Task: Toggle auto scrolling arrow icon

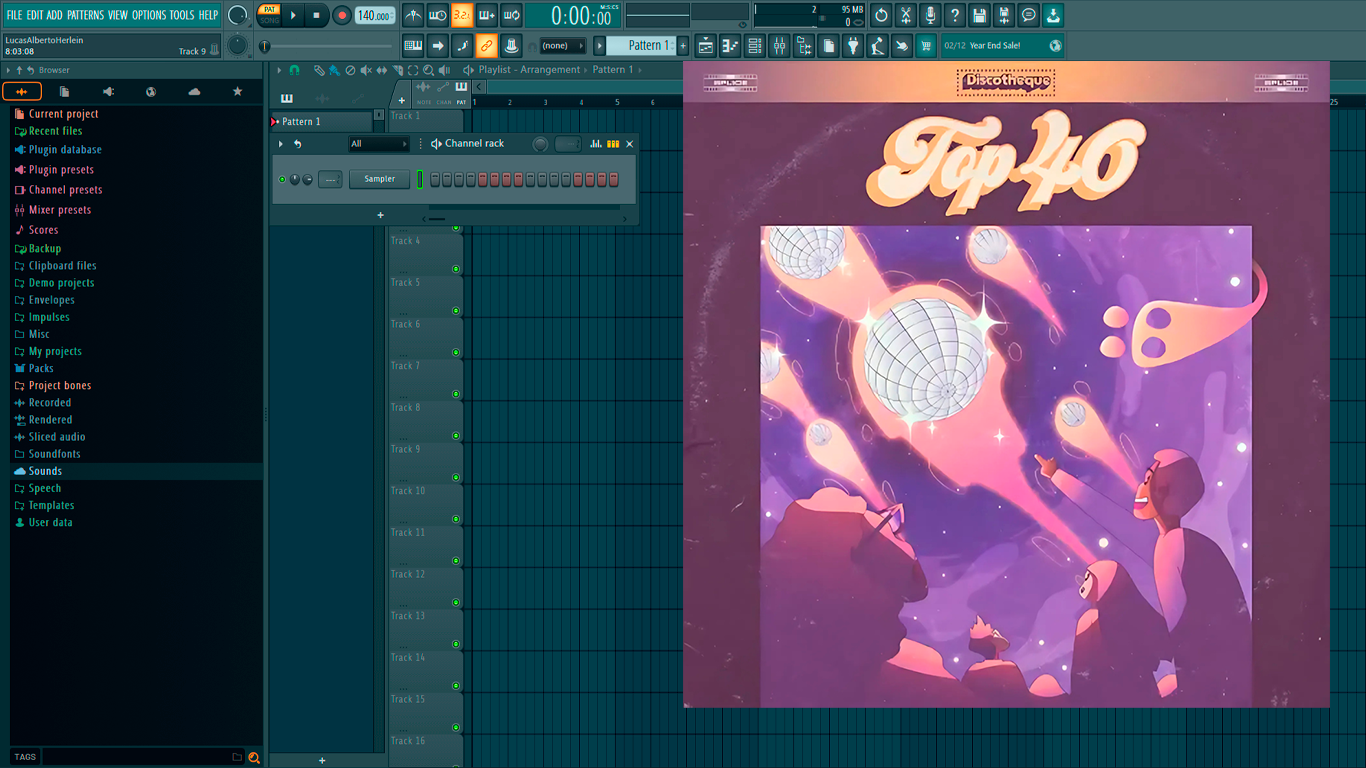Action: pos(437,45)
